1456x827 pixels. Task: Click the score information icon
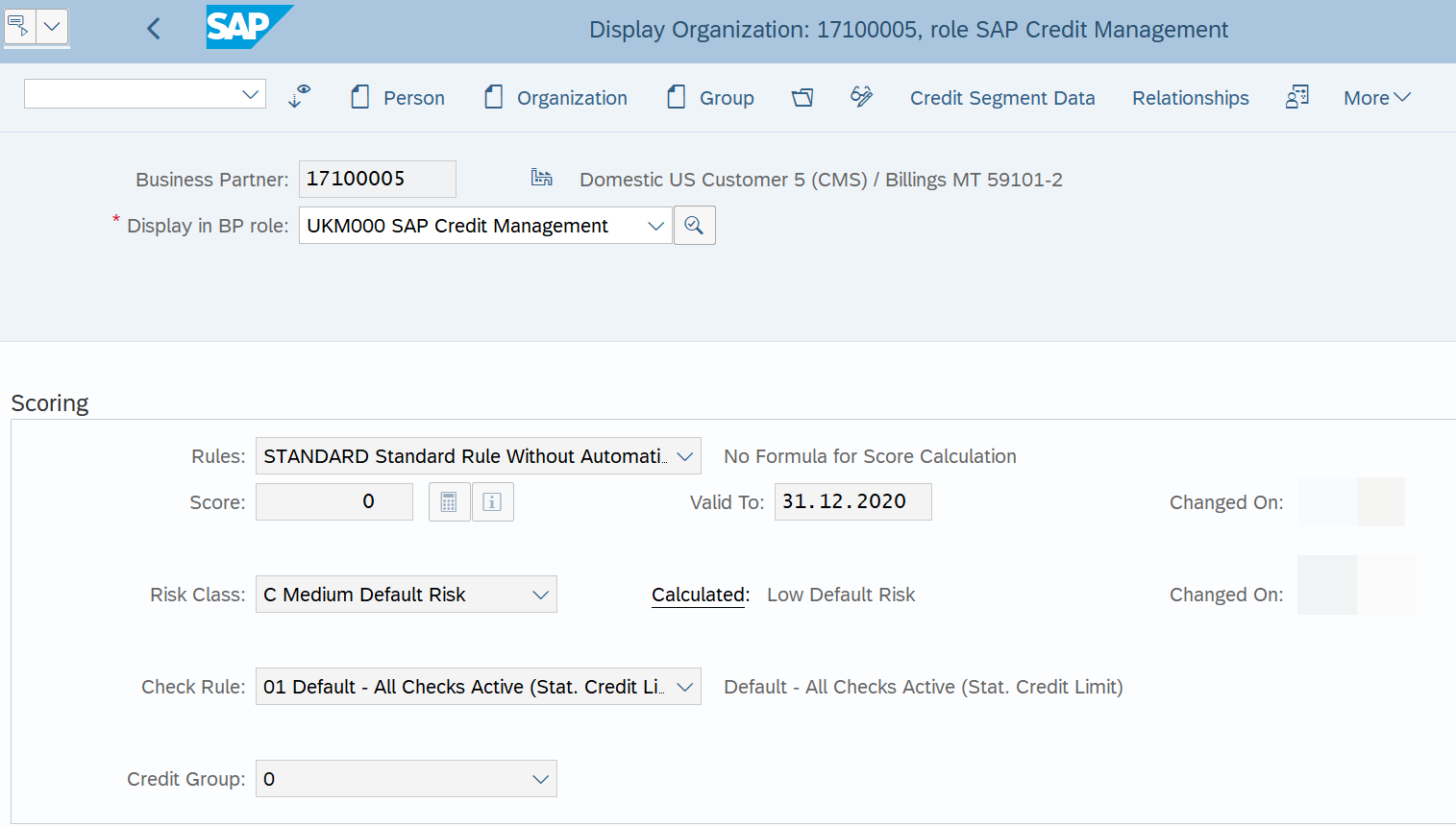tap(492, 502)
